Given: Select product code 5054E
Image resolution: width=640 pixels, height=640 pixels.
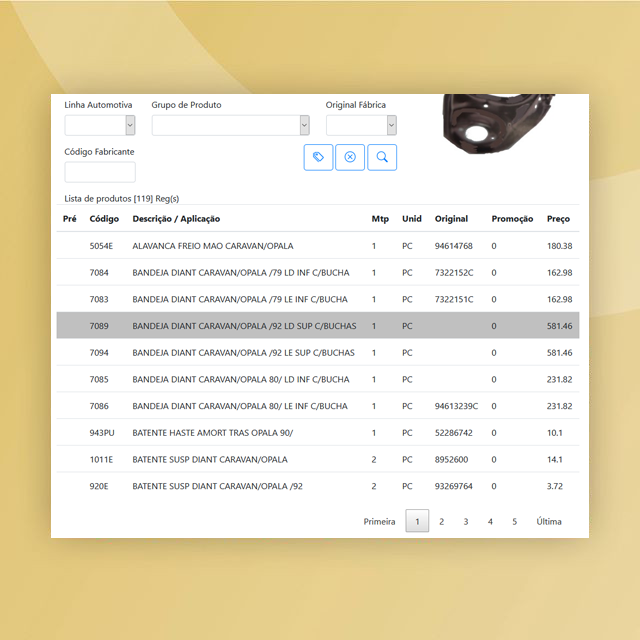Looking at the screenshot, I should (101, 246).
